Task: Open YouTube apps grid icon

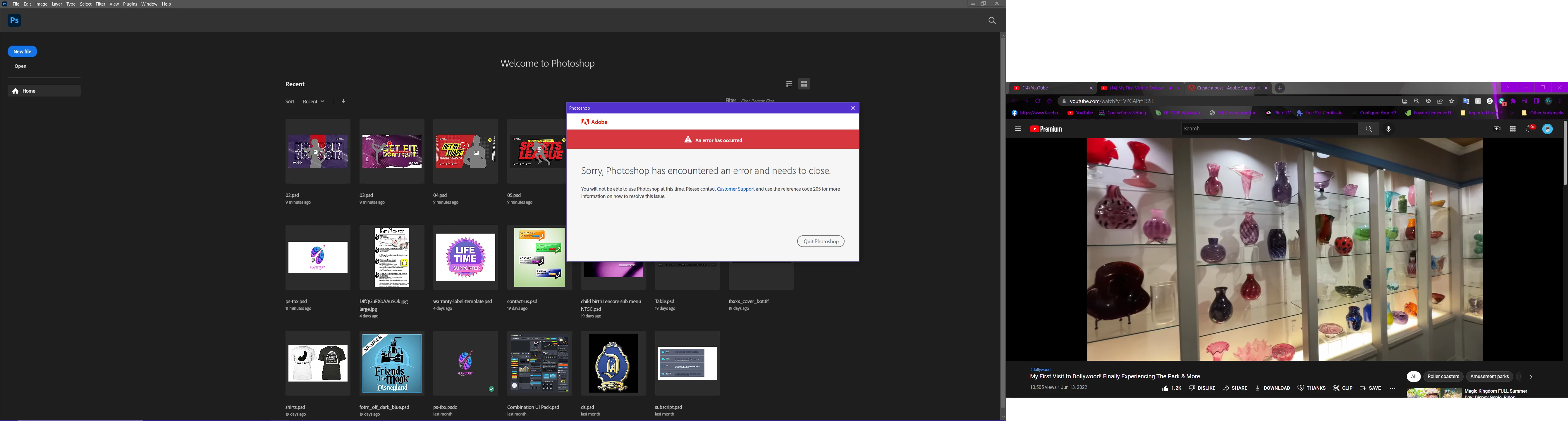Action: click(1513, 129)
